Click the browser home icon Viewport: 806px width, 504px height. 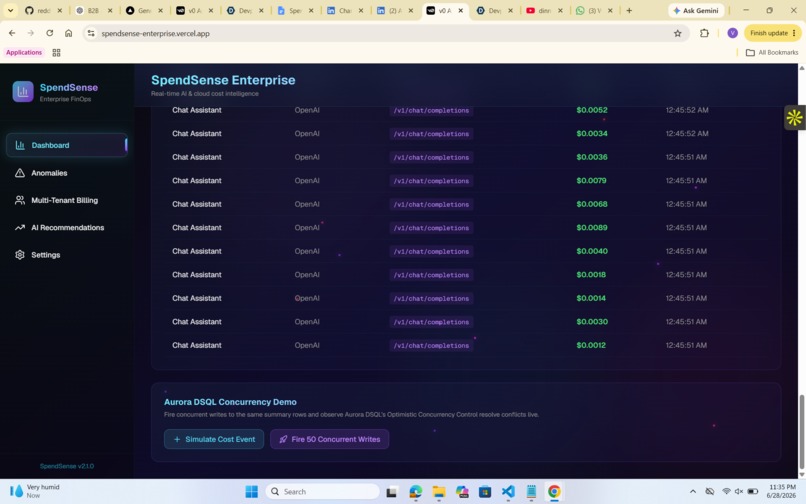68,33
